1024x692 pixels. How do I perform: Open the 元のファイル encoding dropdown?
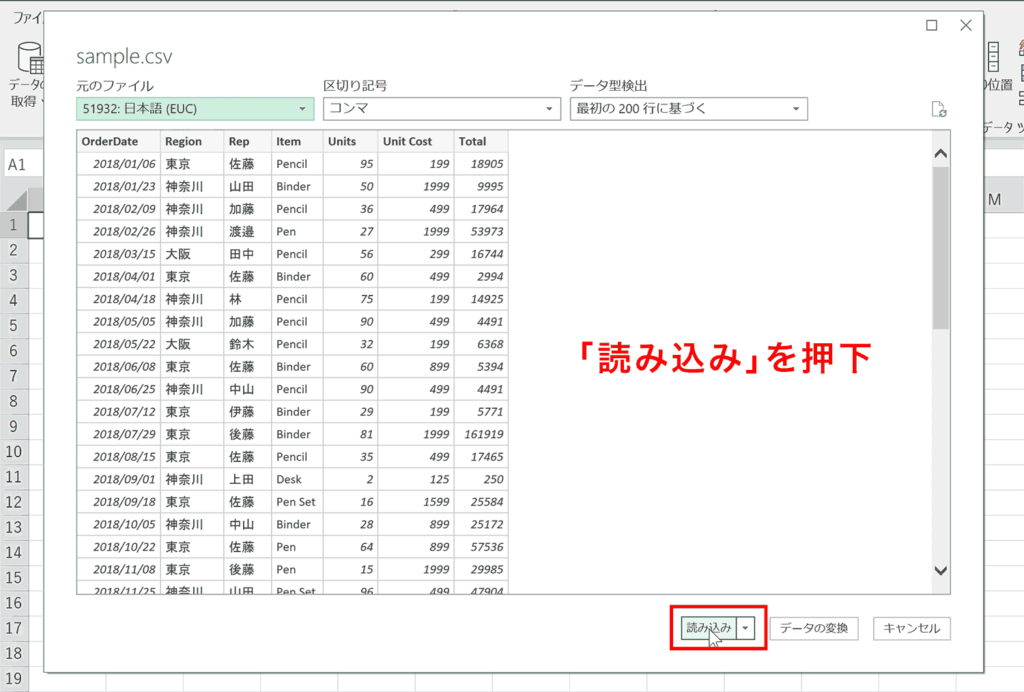pos(305,107)
